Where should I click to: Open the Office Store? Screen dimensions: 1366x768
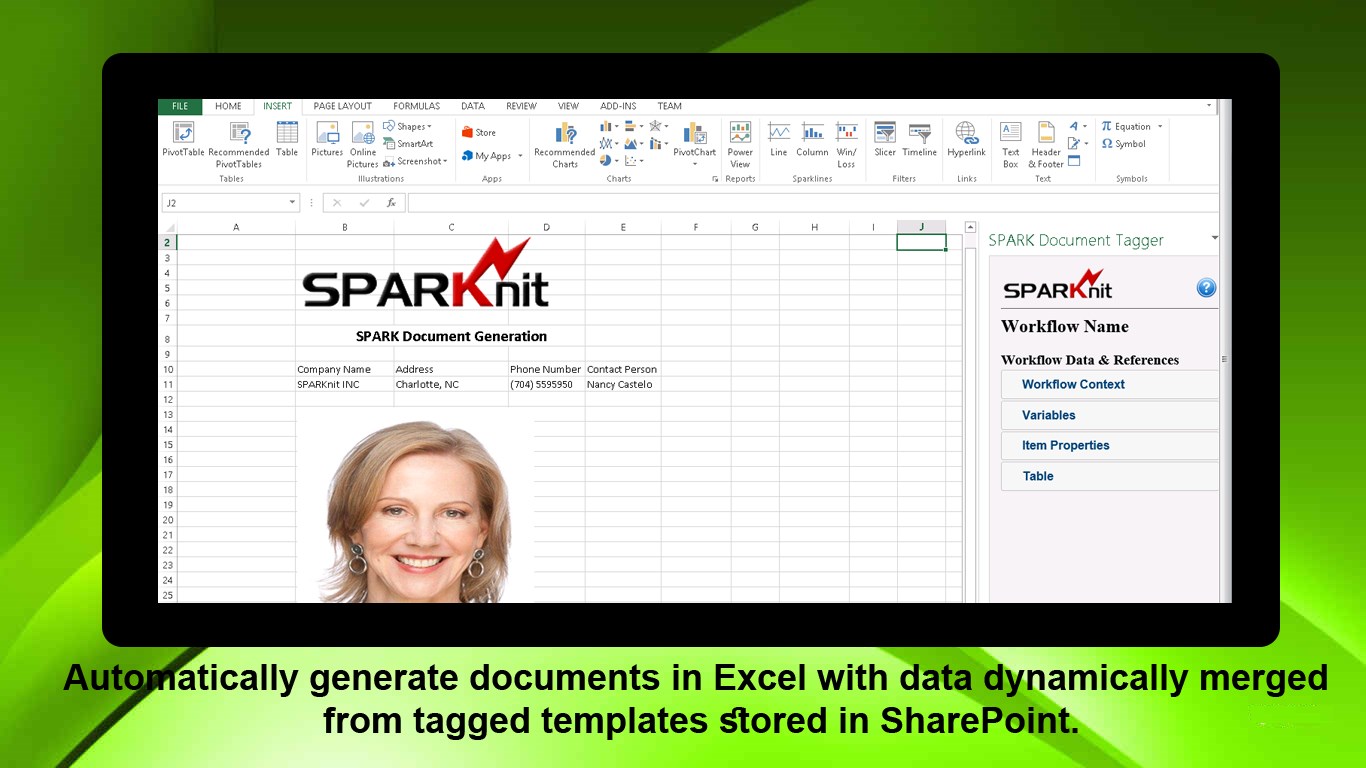tap(478, 132)
